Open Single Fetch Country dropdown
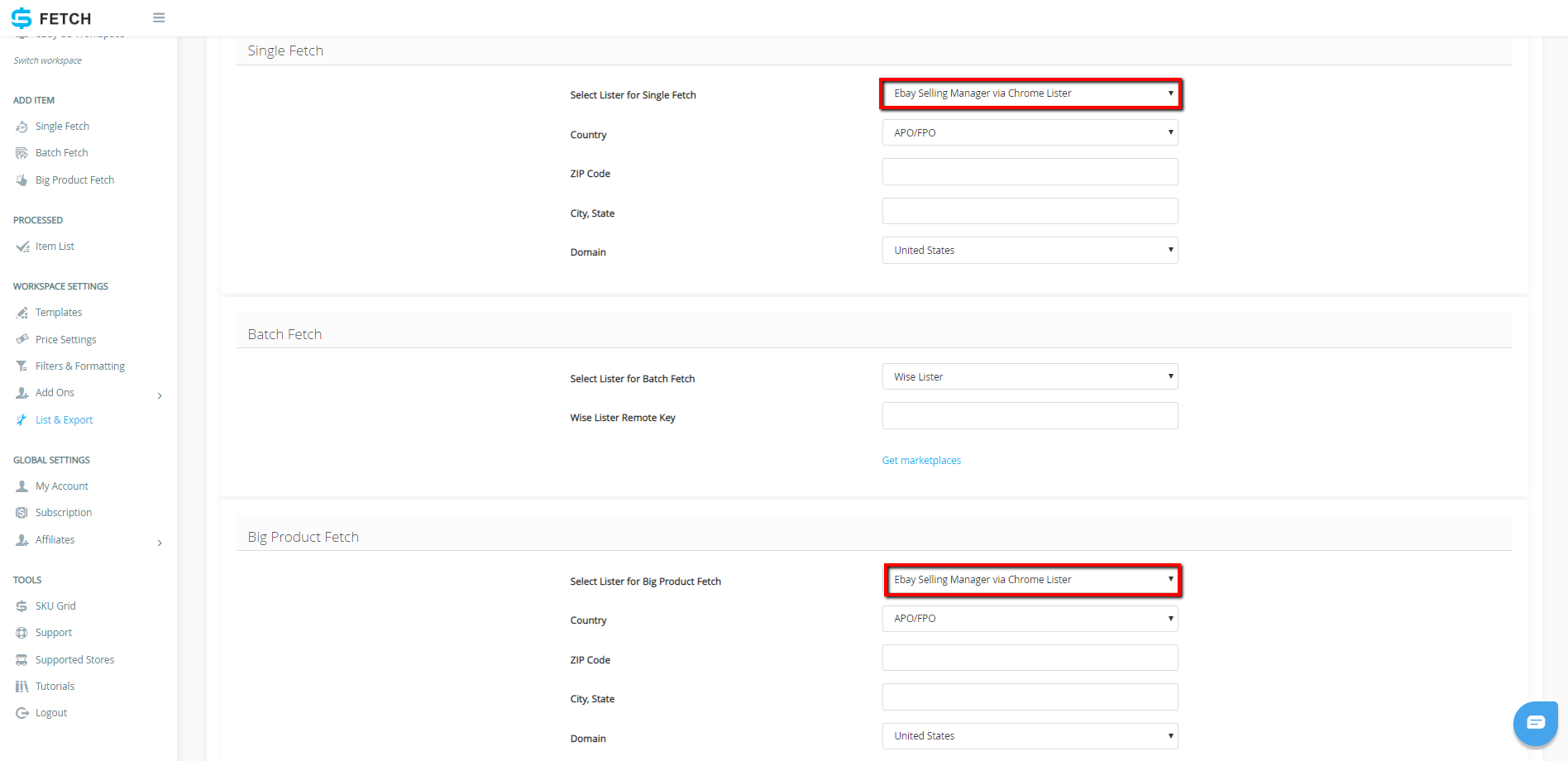Screen dimensions: 1568x761 pyautogui.click(x=1030, y=132)
